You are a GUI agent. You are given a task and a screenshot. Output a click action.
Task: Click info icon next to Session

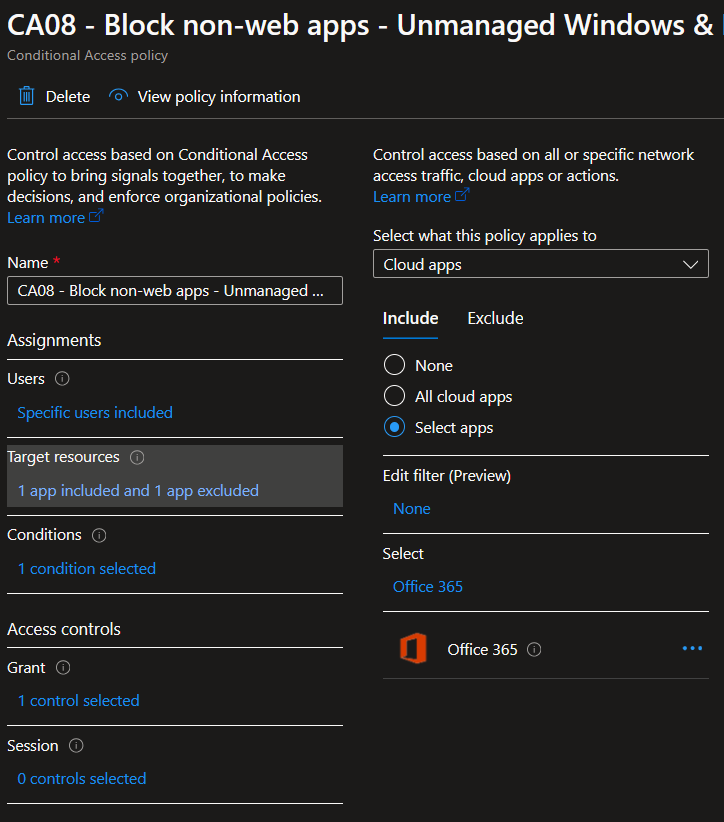pyautogui.click(x=76, y=745)
